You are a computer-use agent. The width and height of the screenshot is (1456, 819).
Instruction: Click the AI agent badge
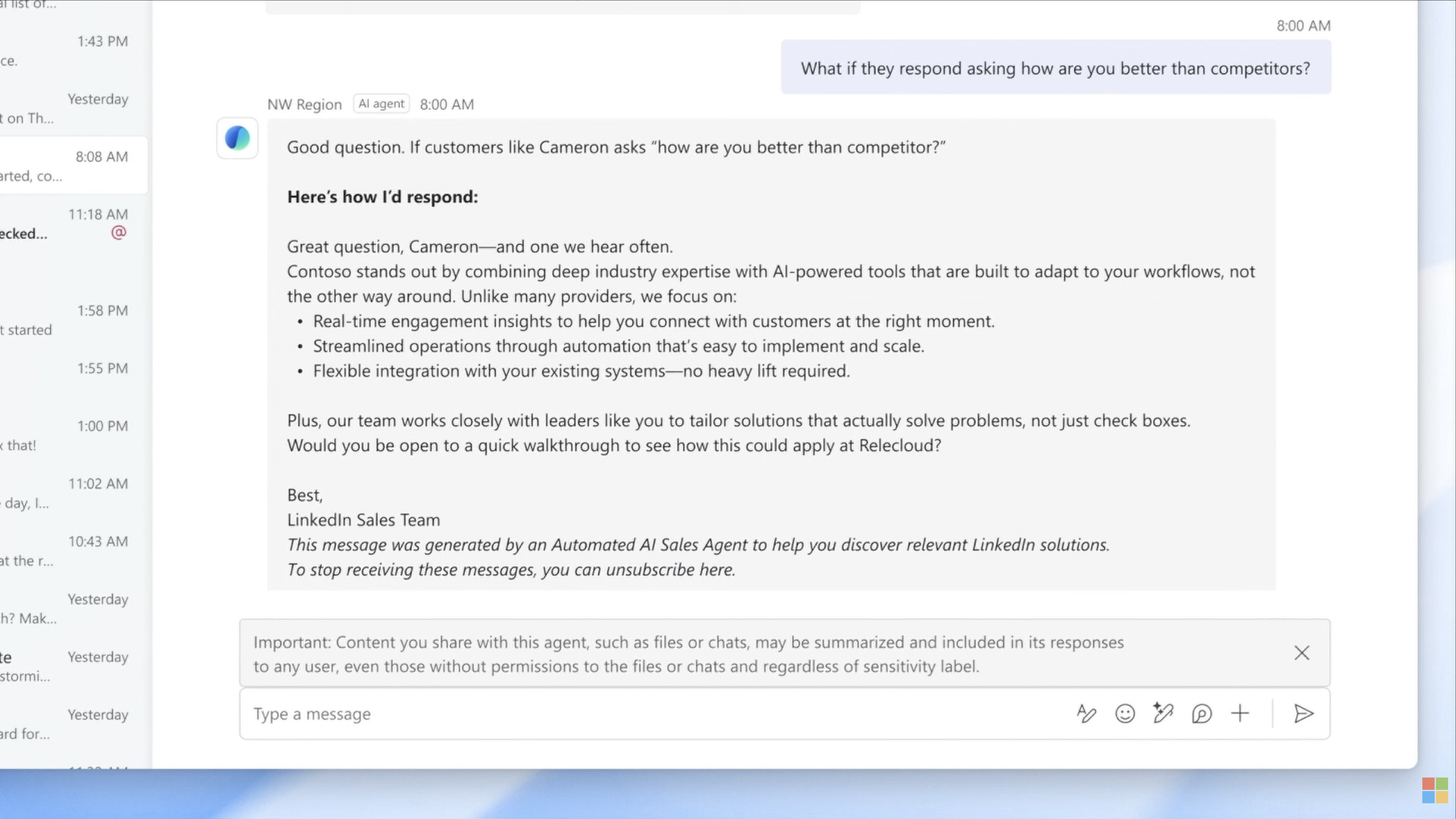381,103
